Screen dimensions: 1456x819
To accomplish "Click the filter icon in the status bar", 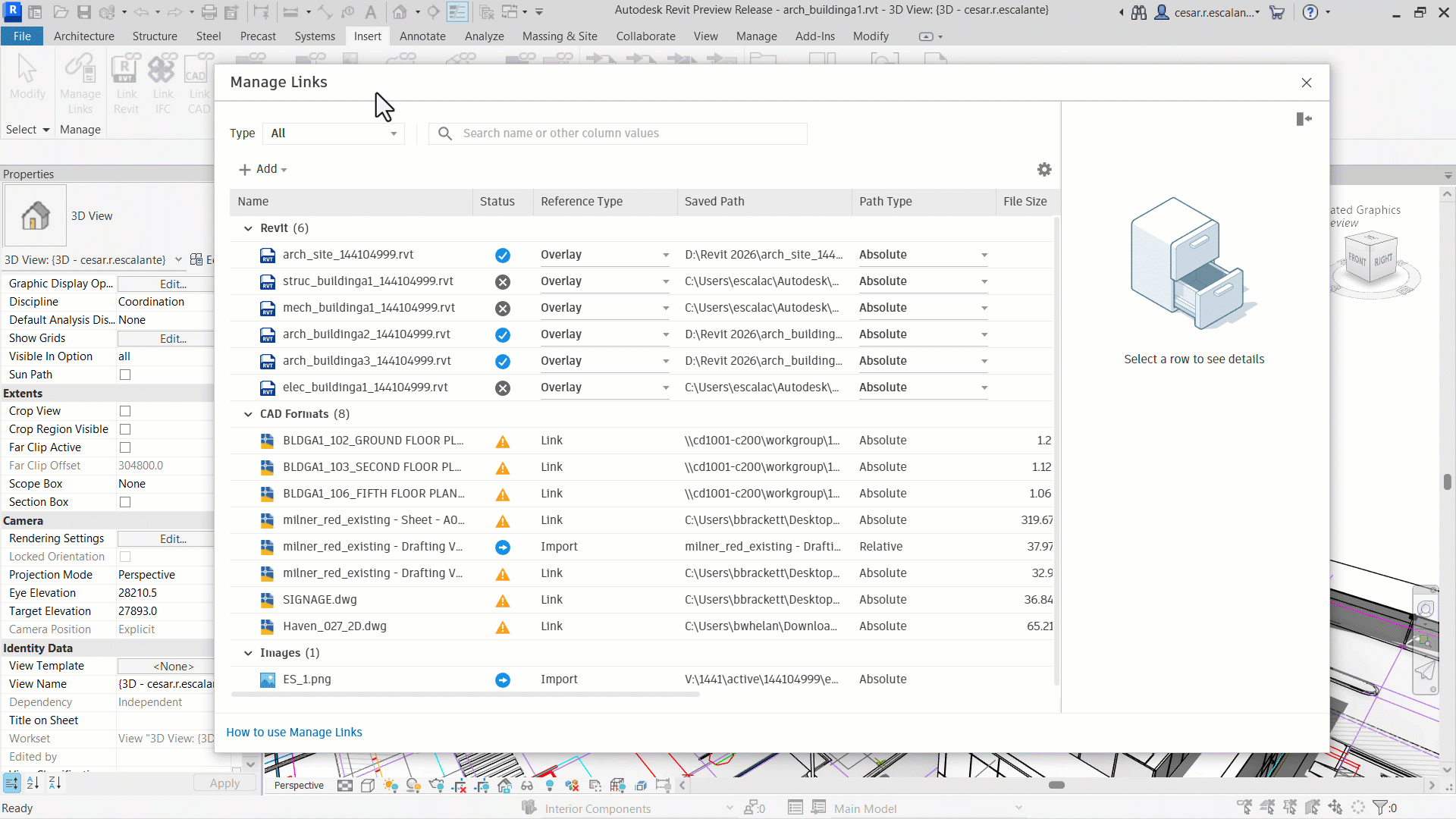I will [1380, 808].
